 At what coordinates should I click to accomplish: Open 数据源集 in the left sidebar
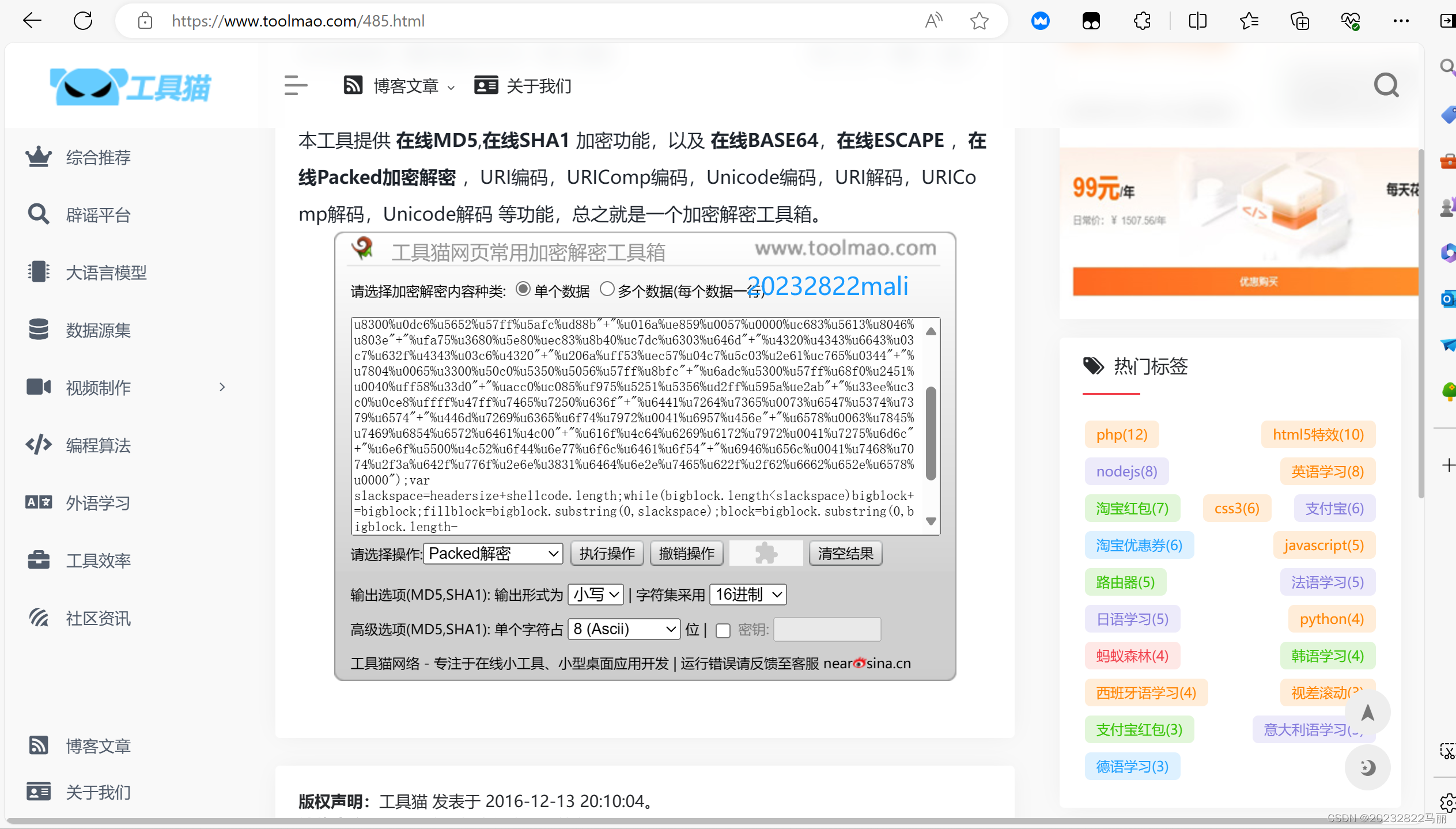click(98, 330)
